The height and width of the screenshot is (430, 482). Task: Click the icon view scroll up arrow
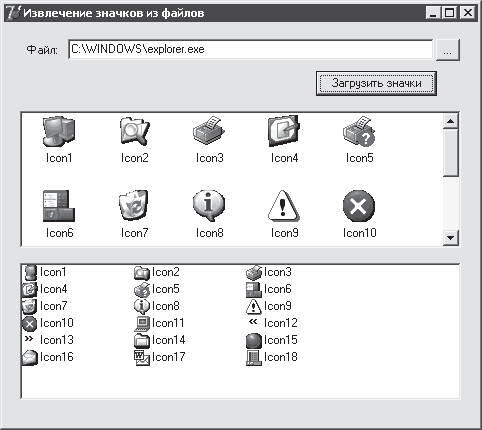pos(451,121)
